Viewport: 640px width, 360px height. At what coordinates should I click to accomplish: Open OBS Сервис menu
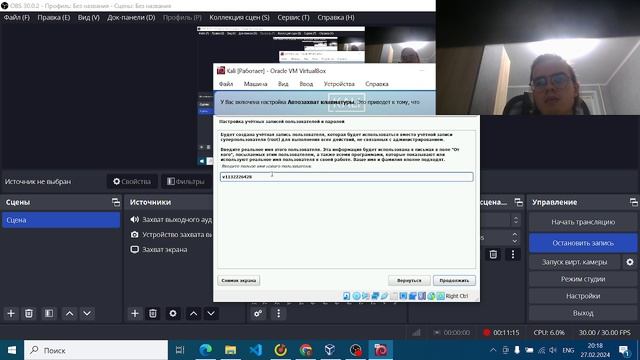(x=293, y=18)
